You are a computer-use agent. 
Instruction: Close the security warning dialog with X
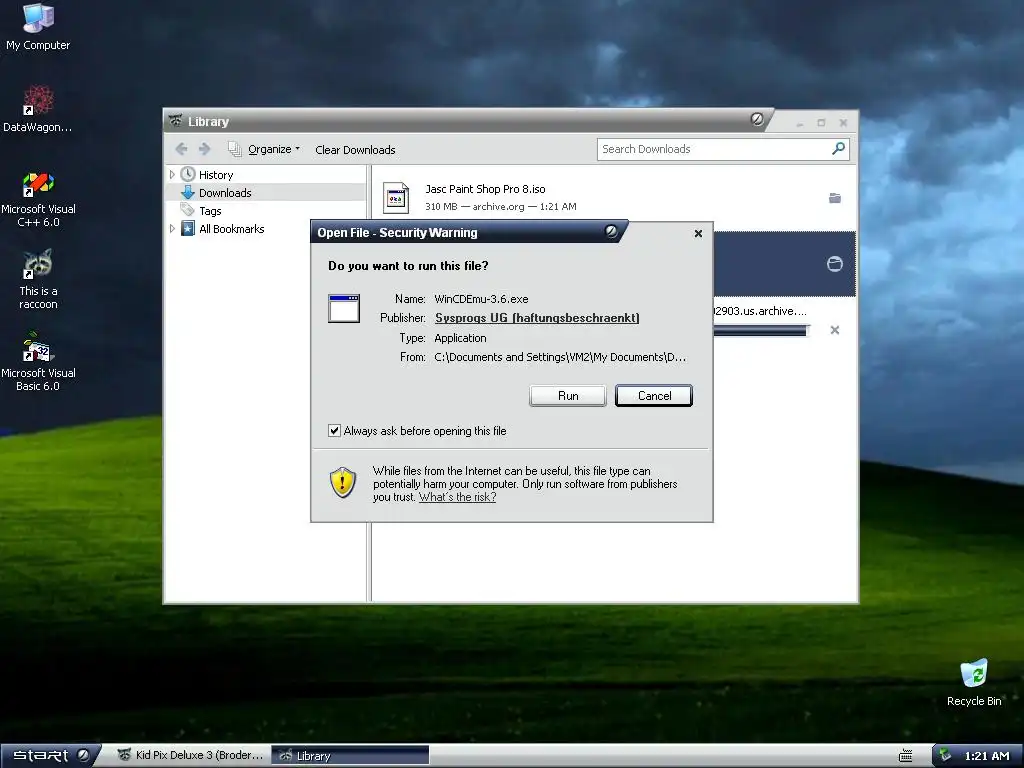(x=698, y=233)
